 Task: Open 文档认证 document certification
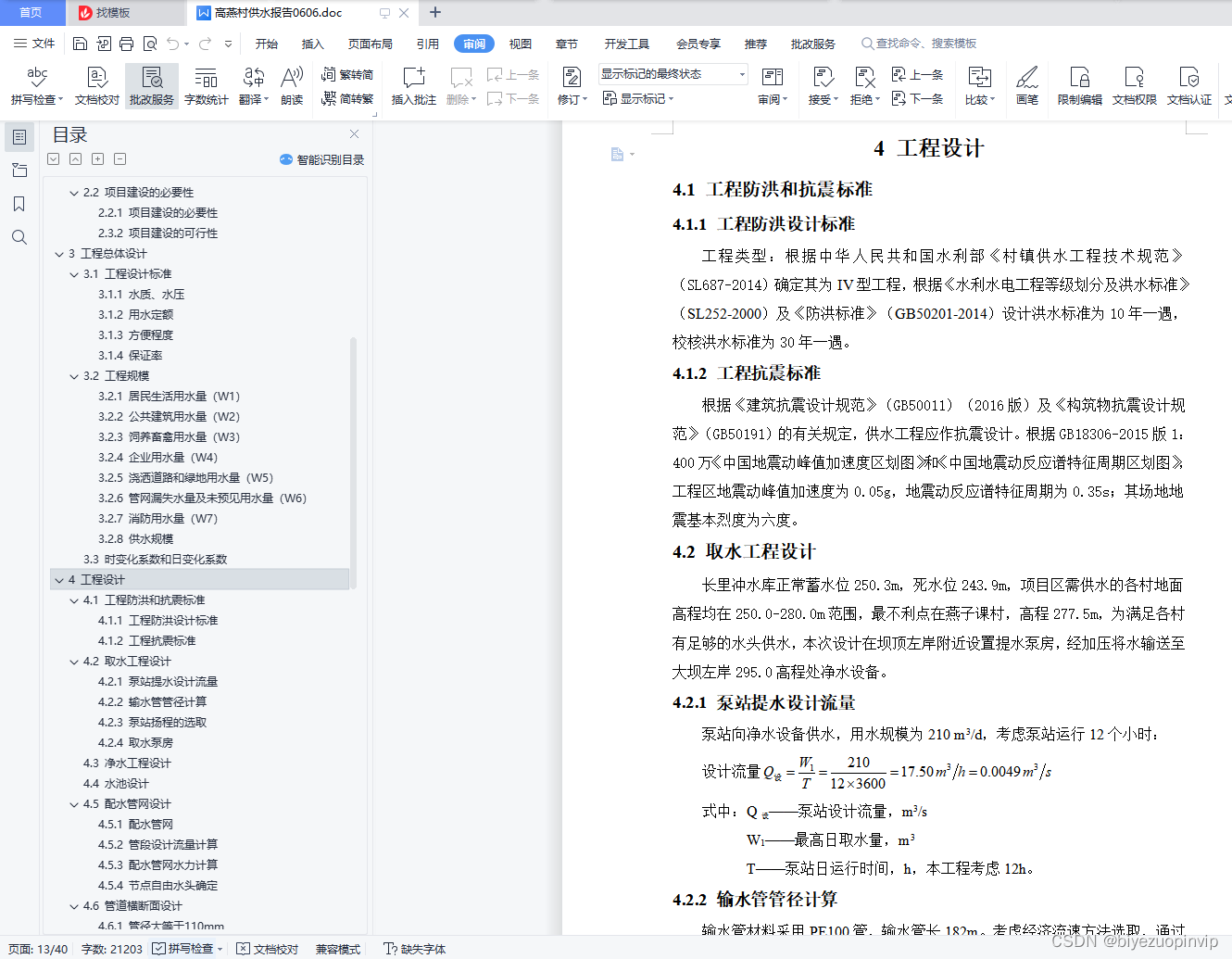1189,86
